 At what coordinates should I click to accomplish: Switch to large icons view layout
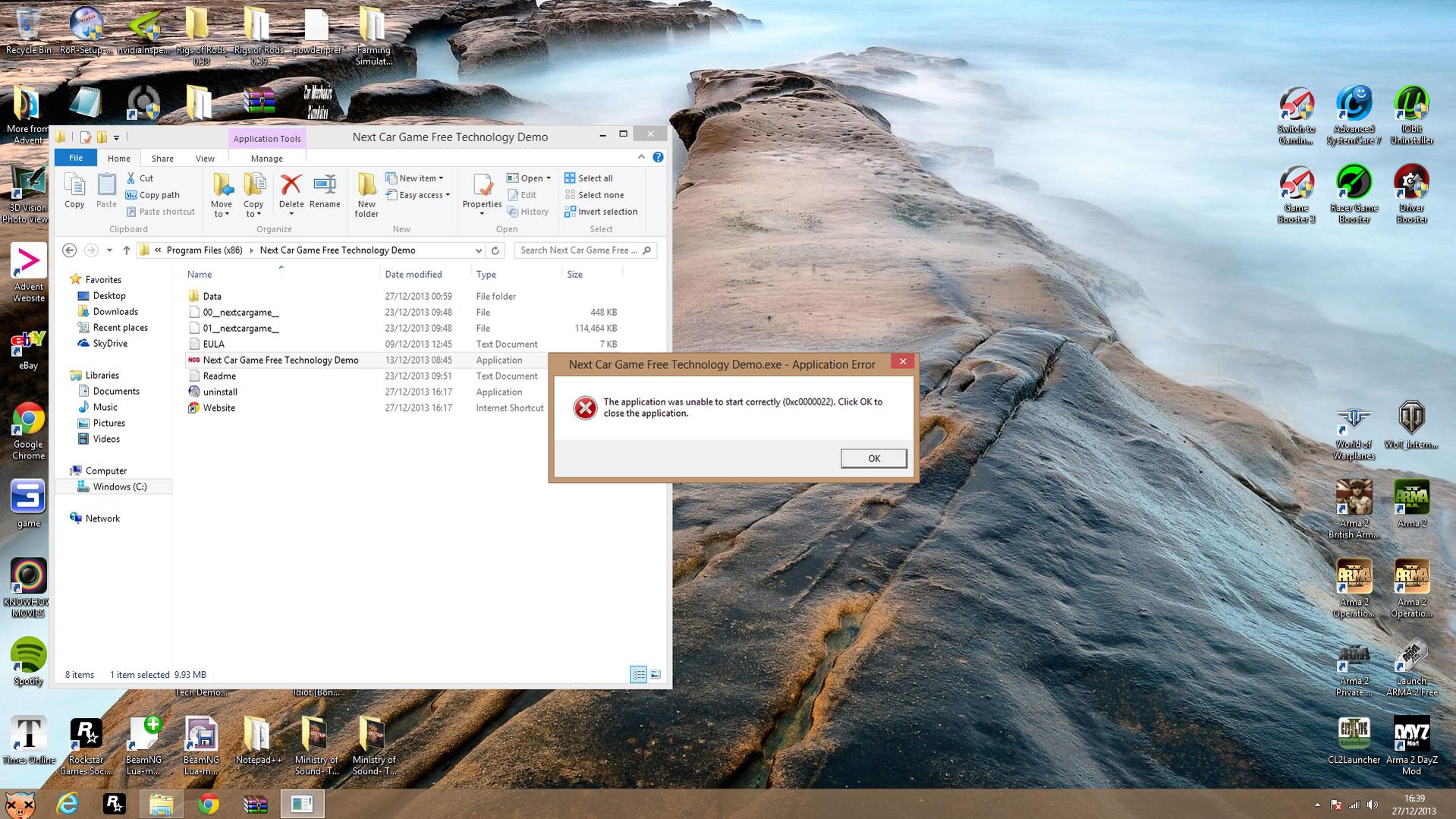656,674
